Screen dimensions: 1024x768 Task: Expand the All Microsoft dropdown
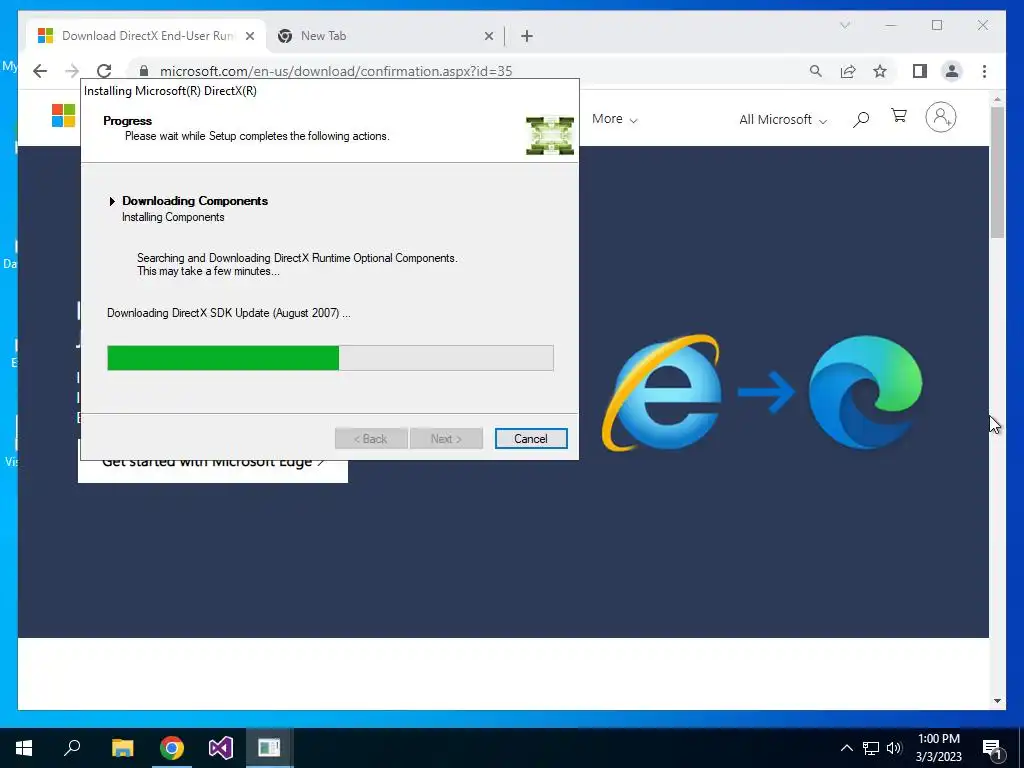click(x=782, y=120)
